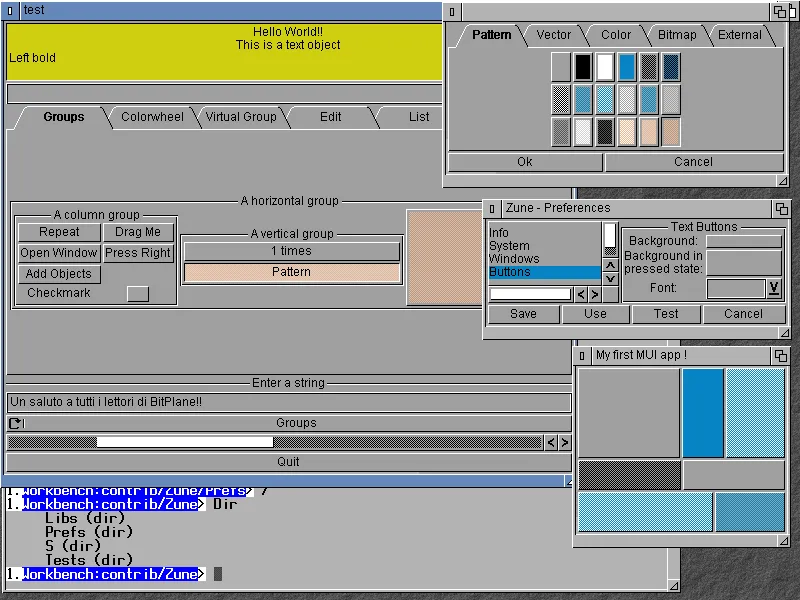
Task: Click the right arrow beside the Preferences string gadget
Action: pyautogui.click(x=595, y=294)
